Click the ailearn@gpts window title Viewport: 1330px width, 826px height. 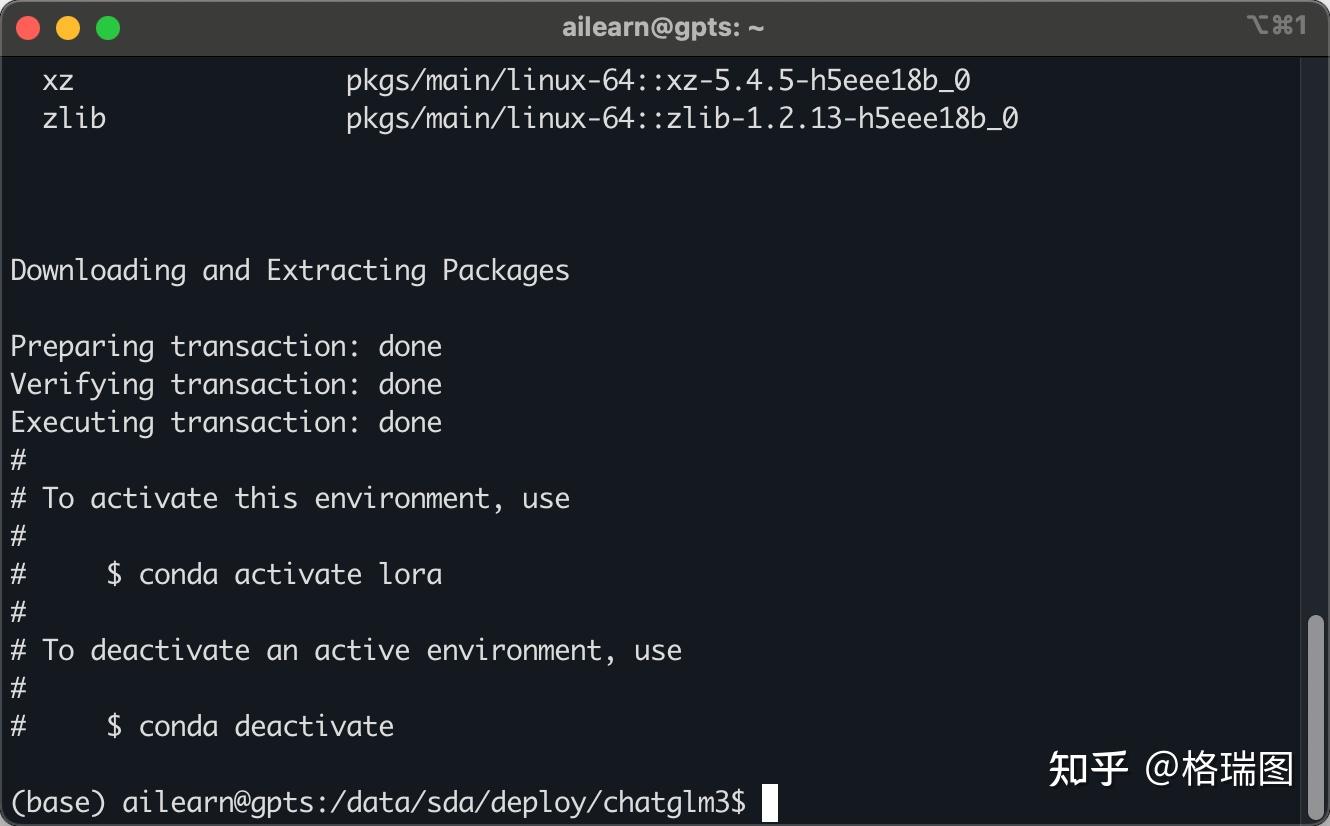pos(663,28)
